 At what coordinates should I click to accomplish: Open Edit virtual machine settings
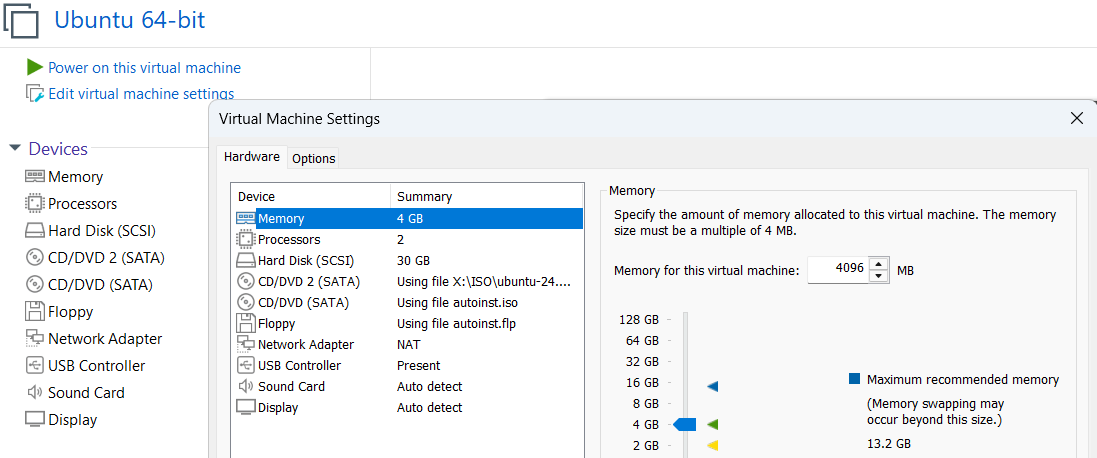pos(141,94)
